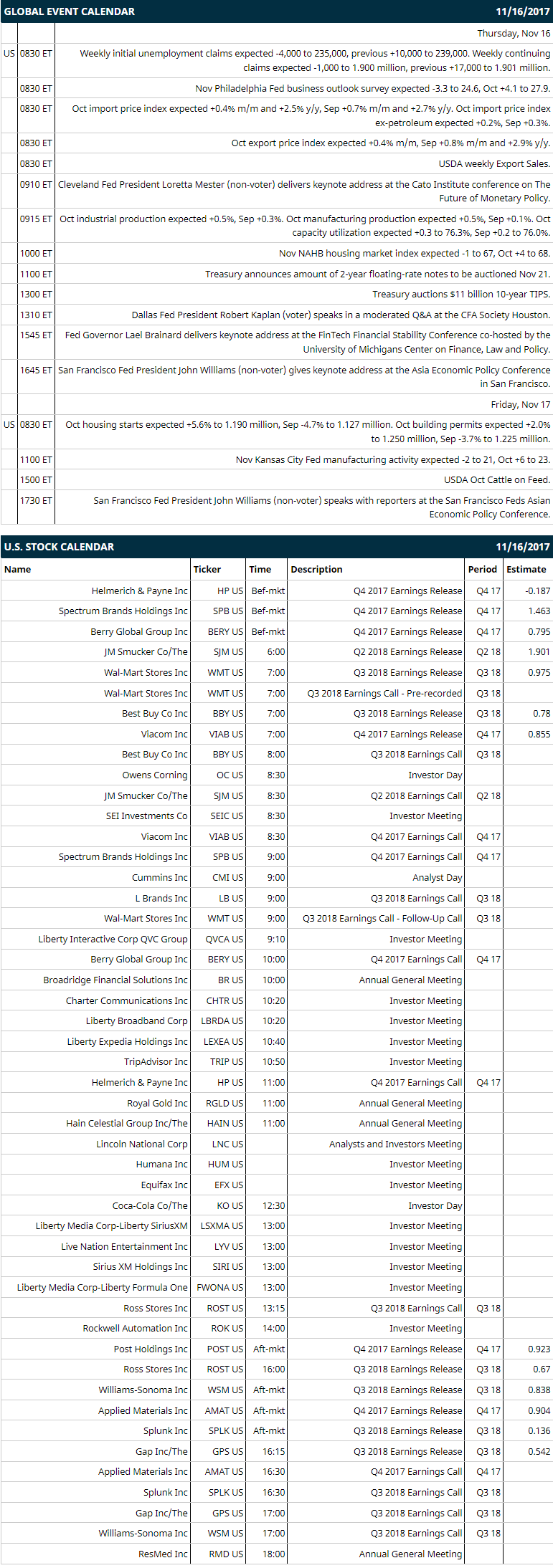Screen dimensions: 553x1568
Task: Click the Liberty Interactive Corp QVC Group name
Action: point(113,939)
